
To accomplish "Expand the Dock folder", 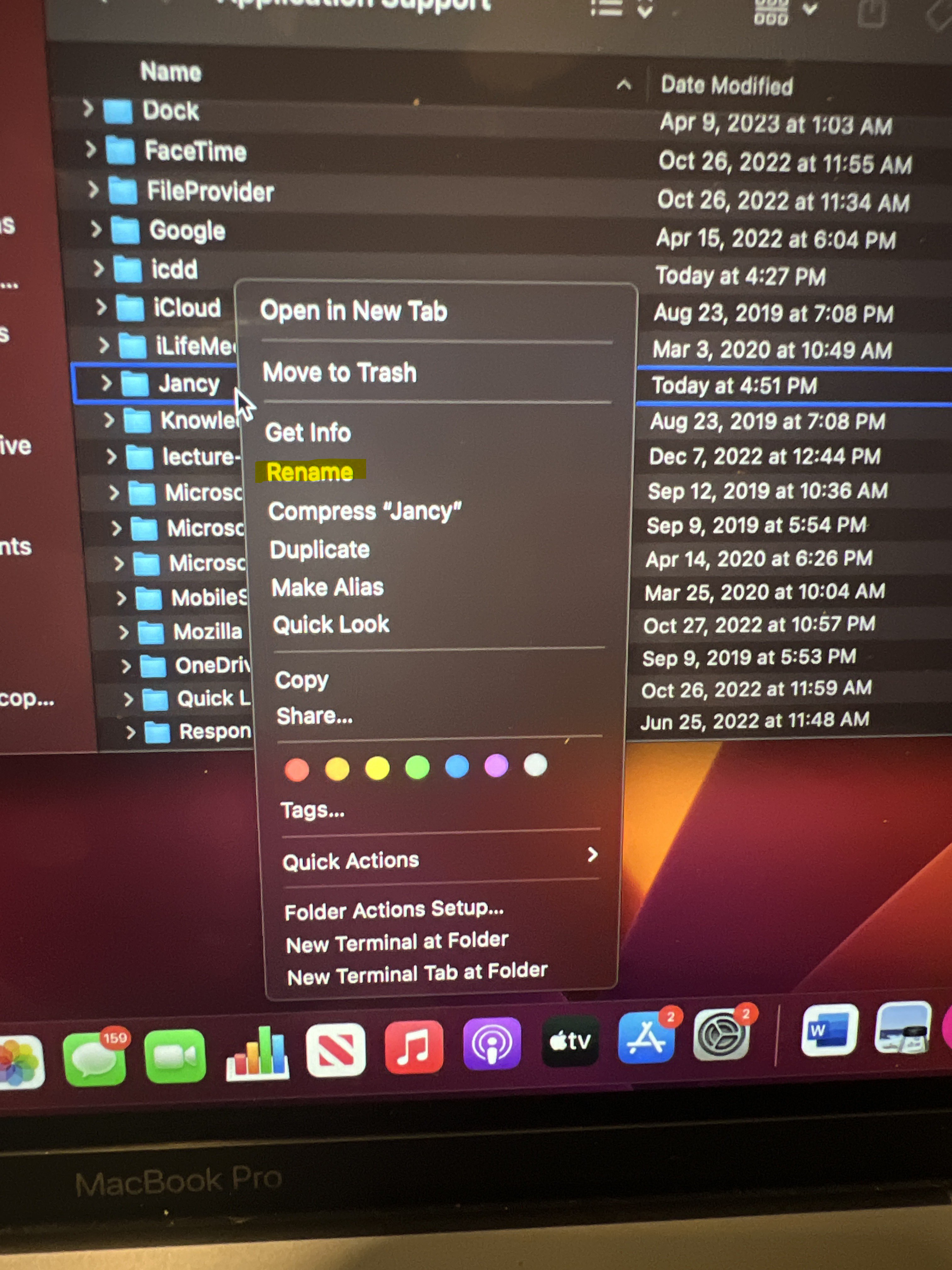I will click(x=87, y=109).
